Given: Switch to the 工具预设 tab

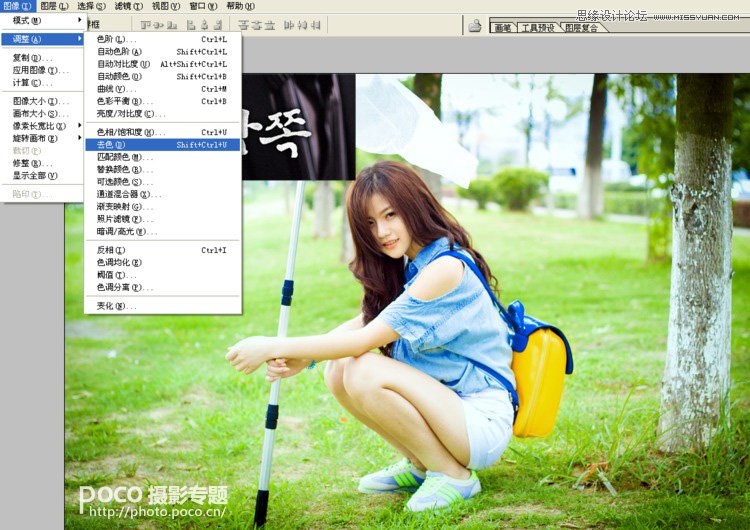Looking at the screenshot, I should [x=538, y=28].
